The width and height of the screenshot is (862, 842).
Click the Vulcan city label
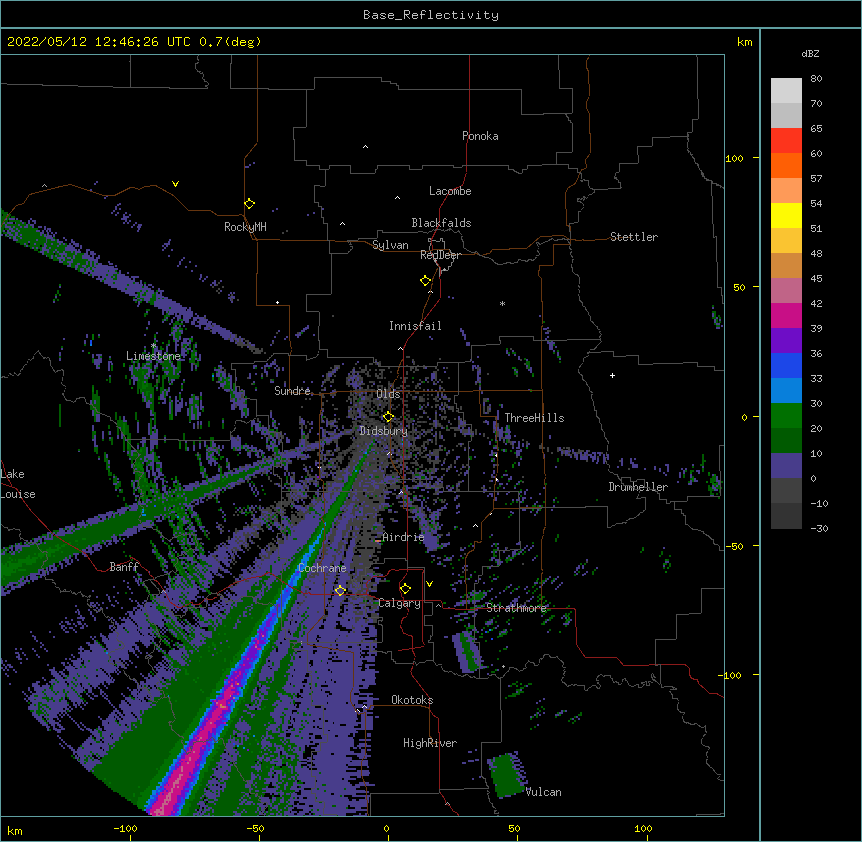pos(543,792)
